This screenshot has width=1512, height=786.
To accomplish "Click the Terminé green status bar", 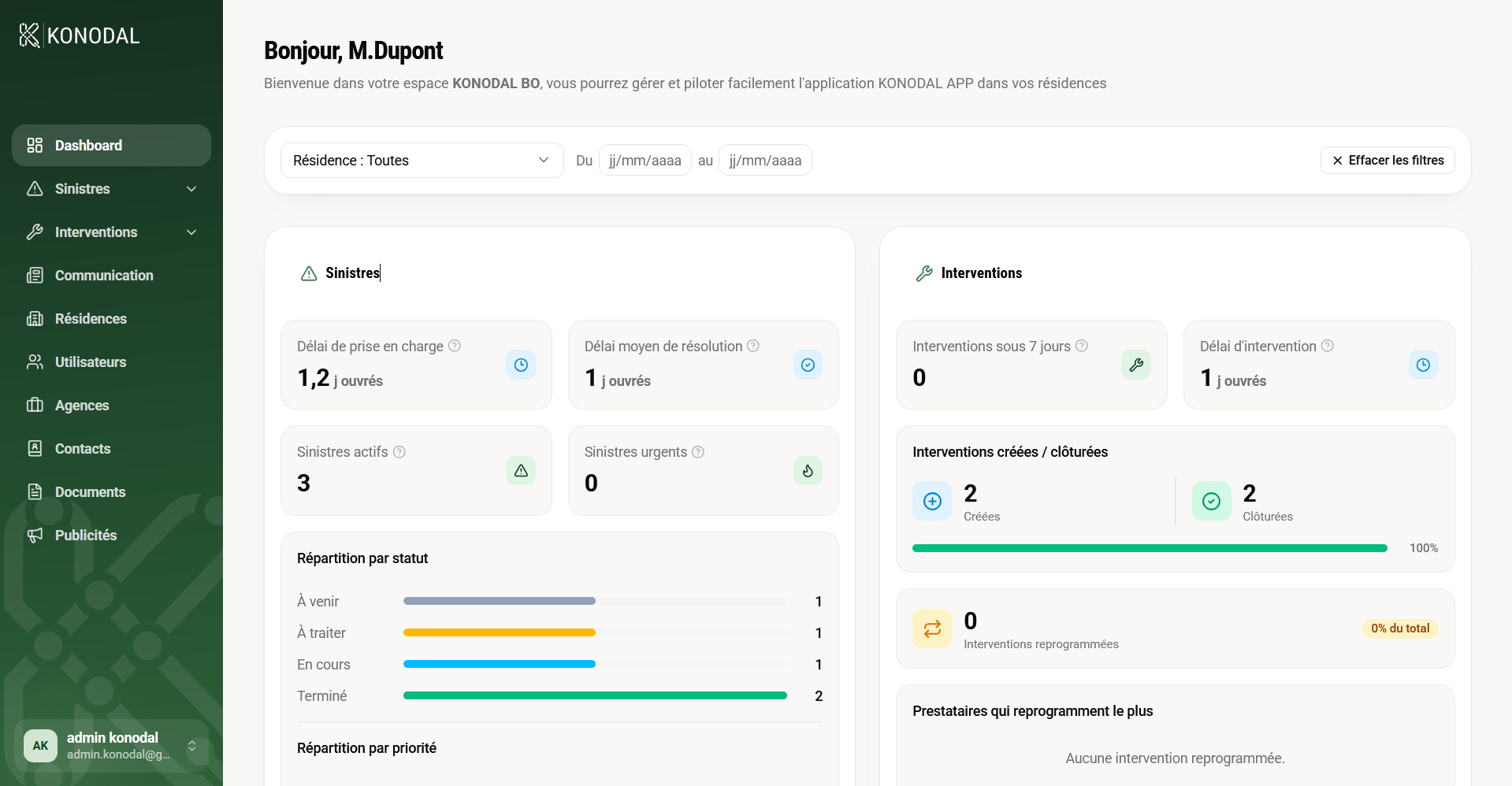I will (595, 695).
